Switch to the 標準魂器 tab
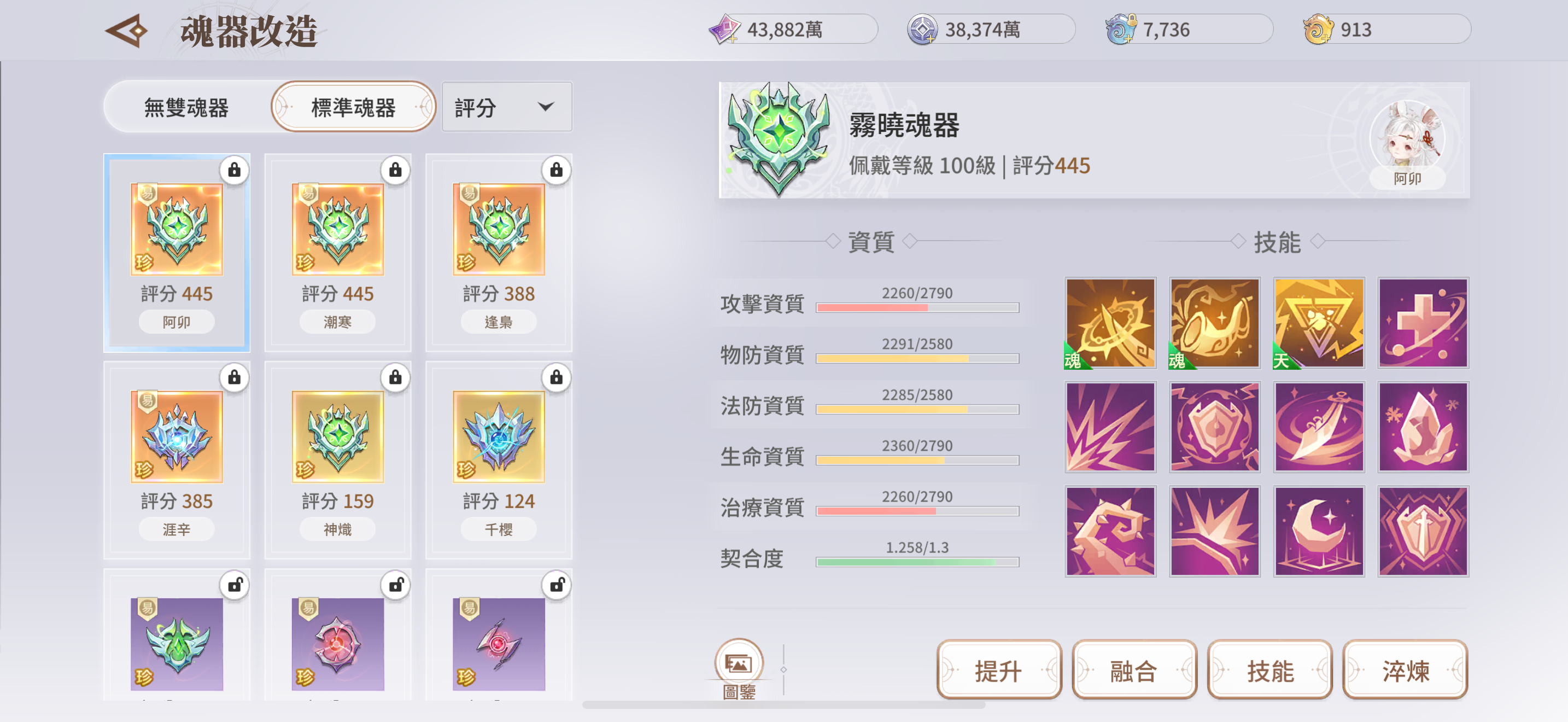 353,107
